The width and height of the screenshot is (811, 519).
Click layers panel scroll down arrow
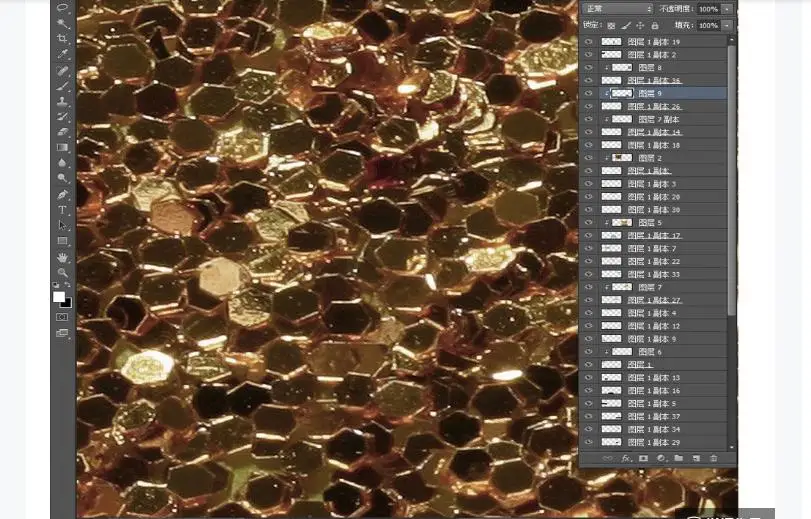click(731, 447)
